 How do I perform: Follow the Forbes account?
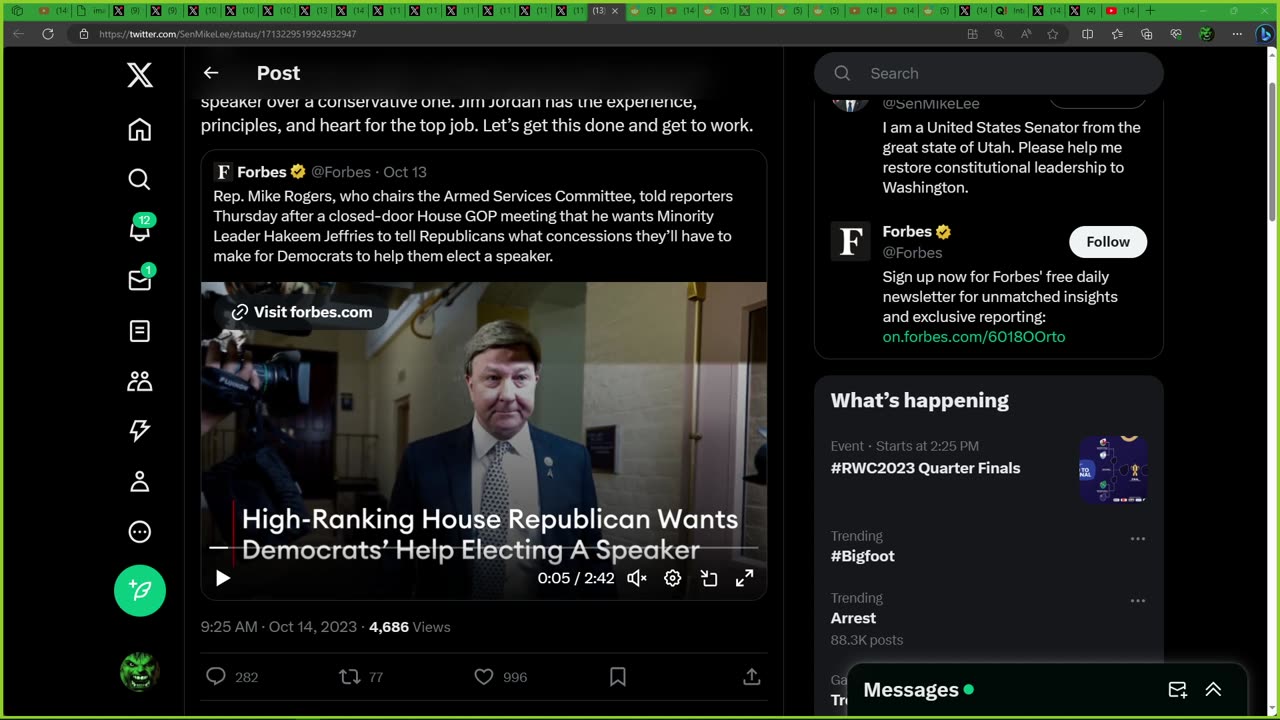1108,242
